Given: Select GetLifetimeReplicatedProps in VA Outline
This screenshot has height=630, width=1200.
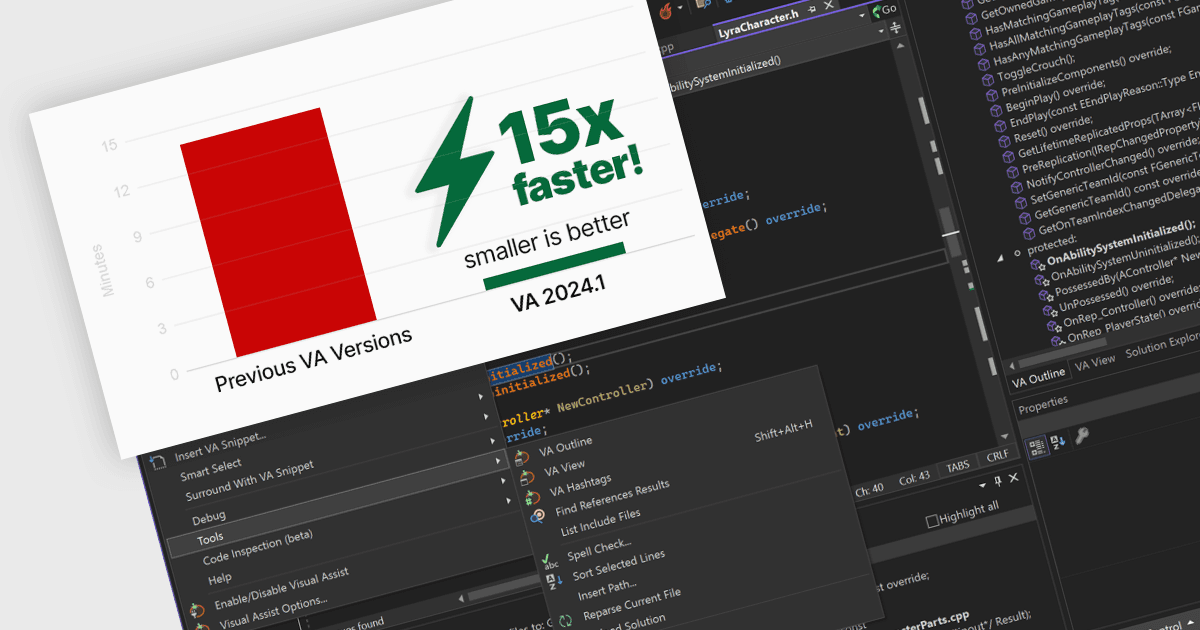Looking at the screenshot, I should point(1109,130).
